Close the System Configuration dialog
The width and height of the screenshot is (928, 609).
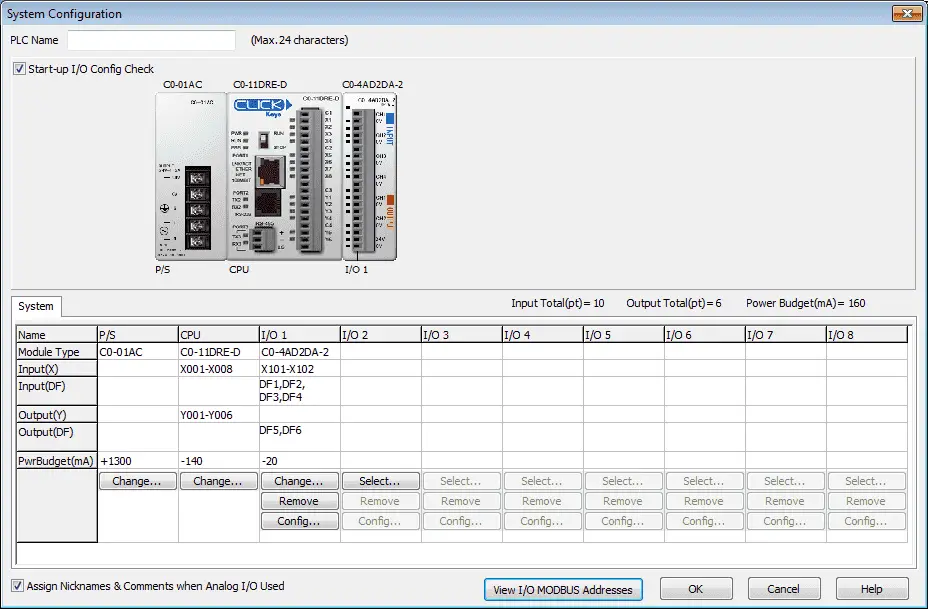[x=907, y=13]
